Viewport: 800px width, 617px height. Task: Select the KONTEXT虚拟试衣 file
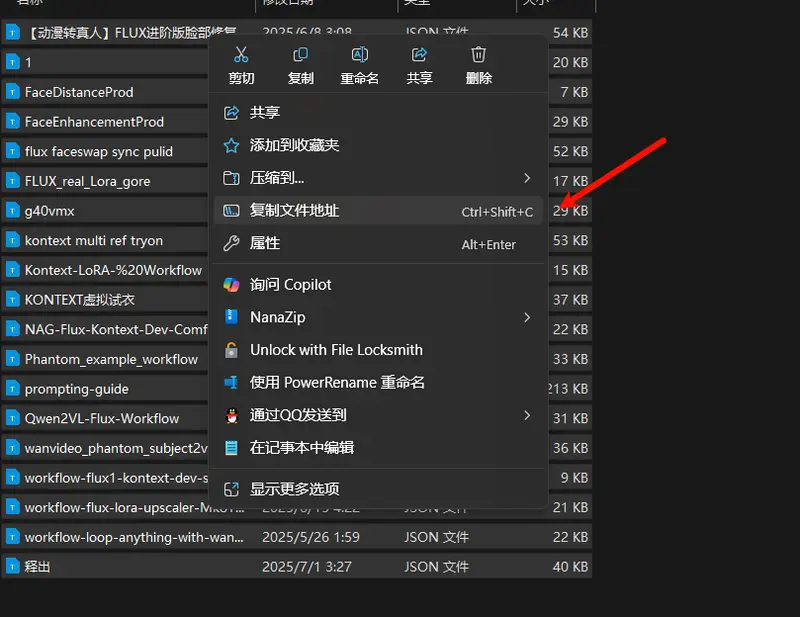click(80, 300)
